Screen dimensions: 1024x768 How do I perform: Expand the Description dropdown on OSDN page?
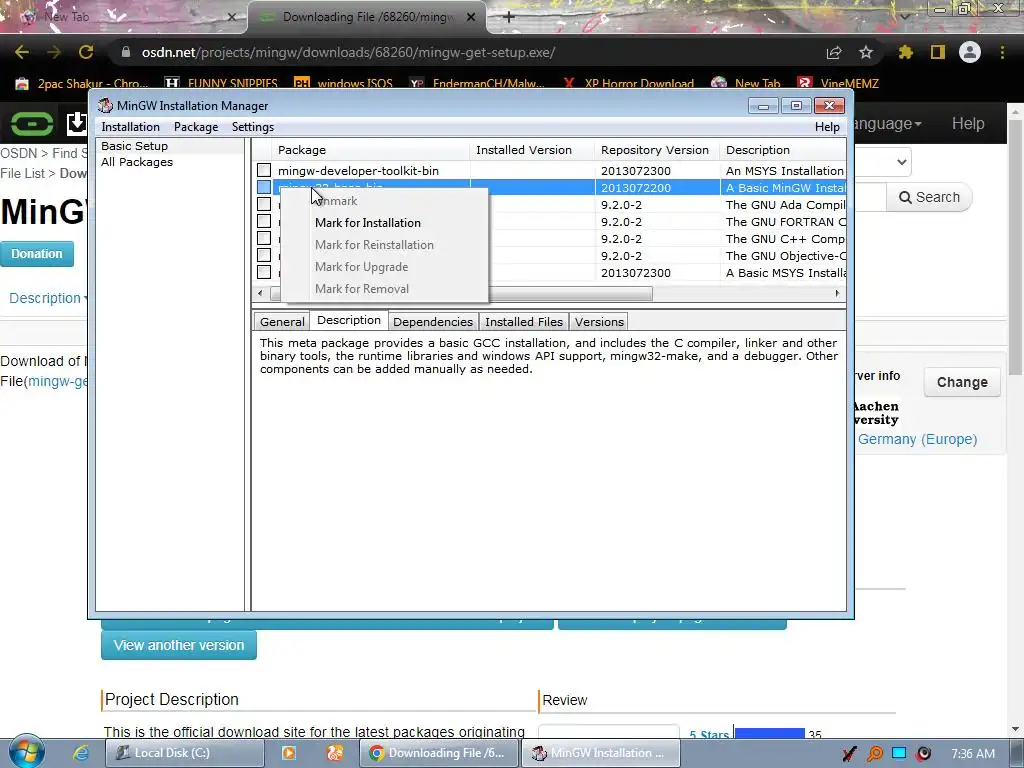click(46, 298)
